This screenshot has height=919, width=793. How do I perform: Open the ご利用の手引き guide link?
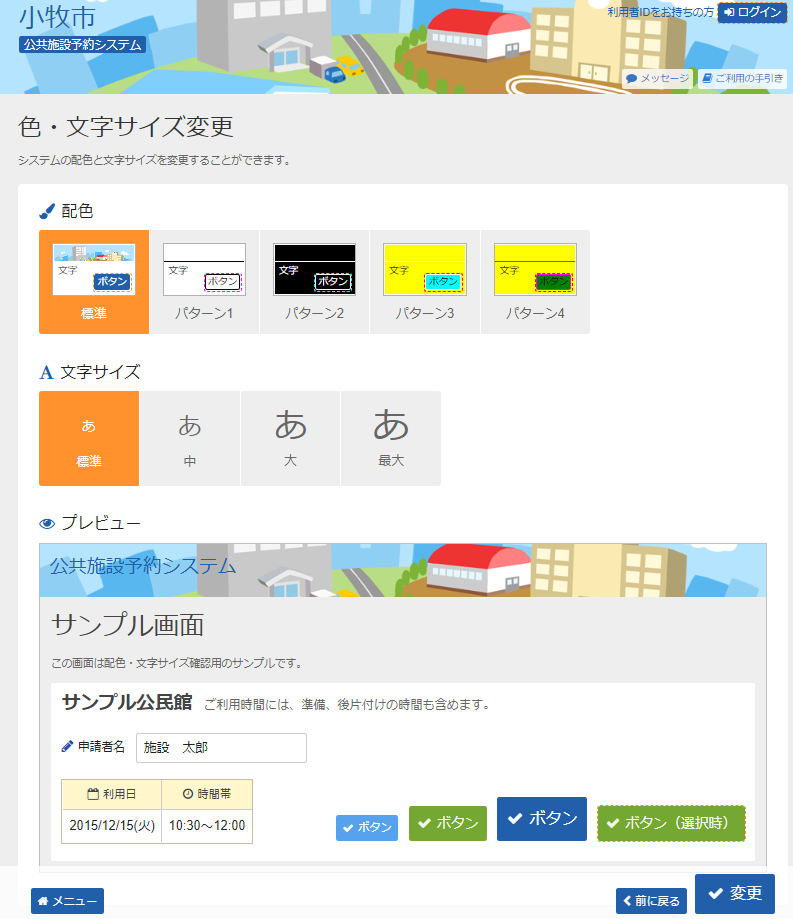(742, 79)
